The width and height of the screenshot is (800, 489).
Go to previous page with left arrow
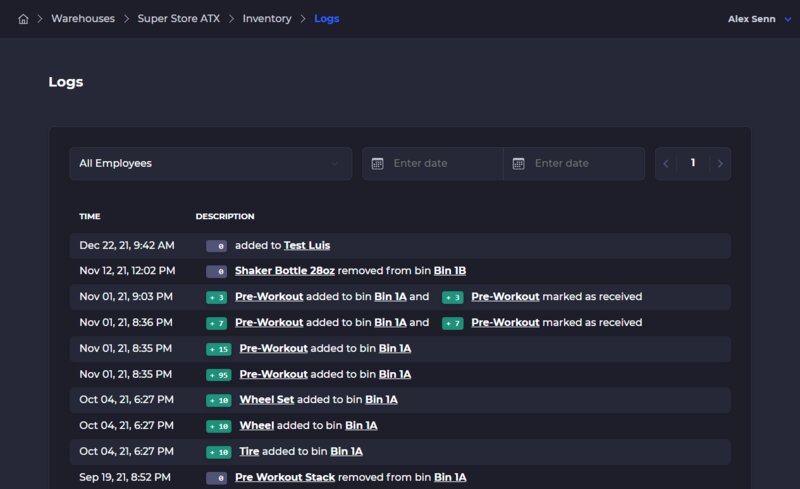(667, 163)
